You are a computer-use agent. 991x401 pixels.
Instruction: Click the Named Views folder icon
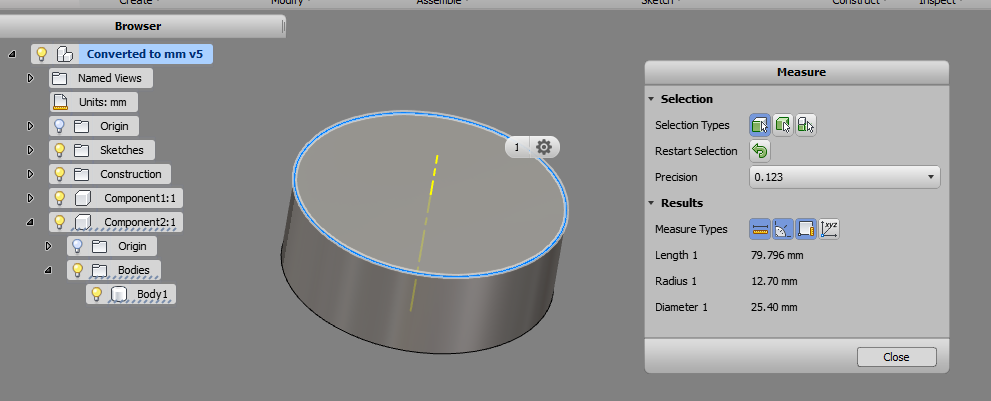coord(60,78)
